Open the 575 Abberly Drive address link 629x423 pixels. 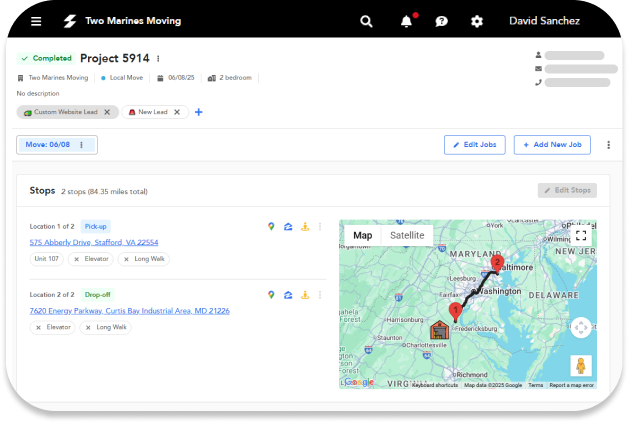pos(94,242)
